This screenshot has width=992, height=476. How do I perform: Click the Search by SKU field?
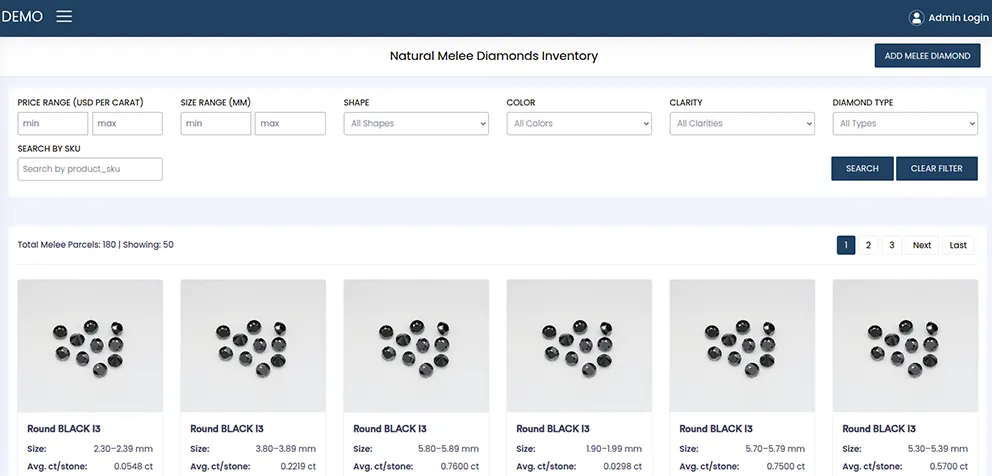coord(90,169)
